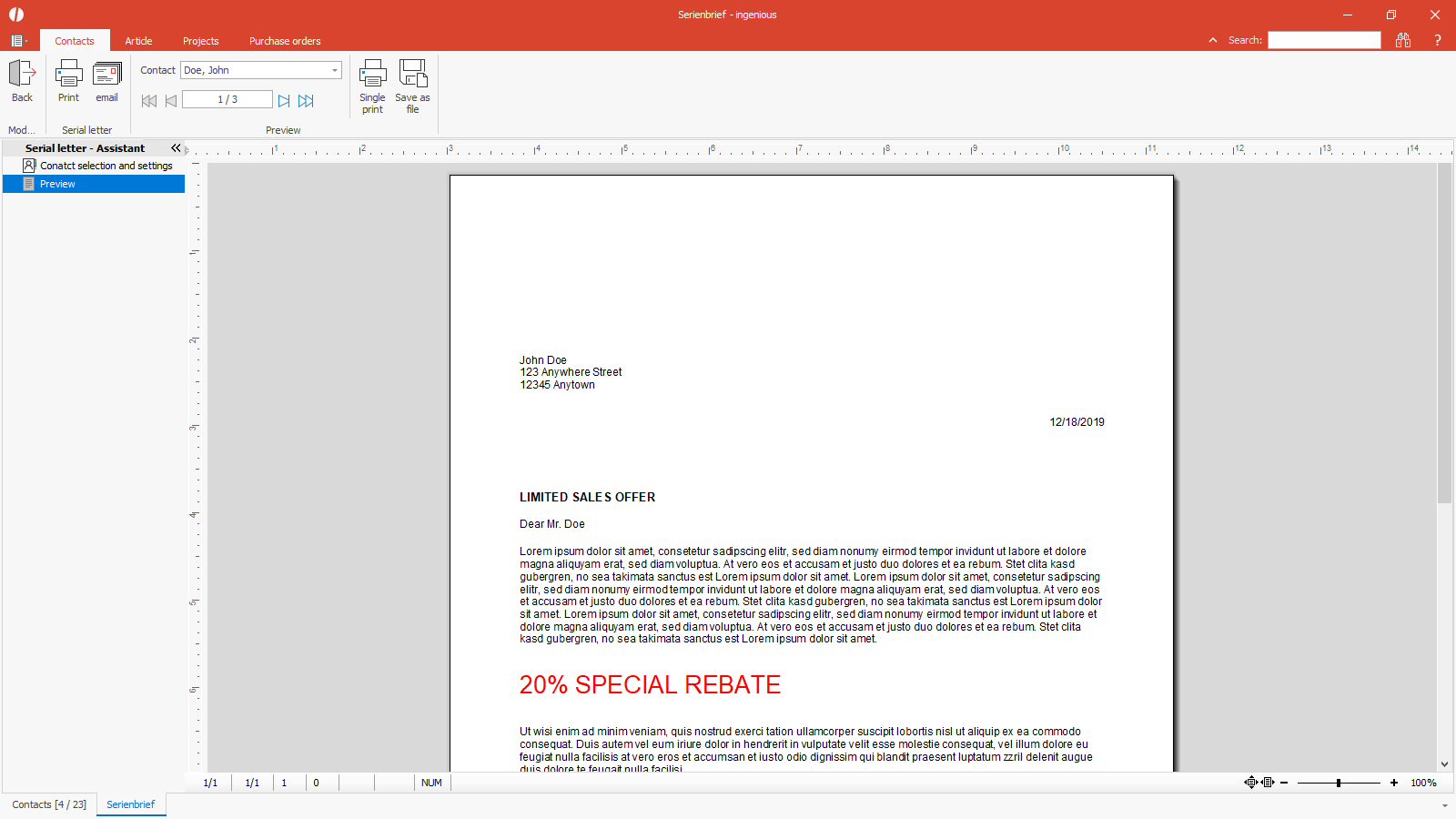
Task: Click the Back button icon
Action: point(22,74)
